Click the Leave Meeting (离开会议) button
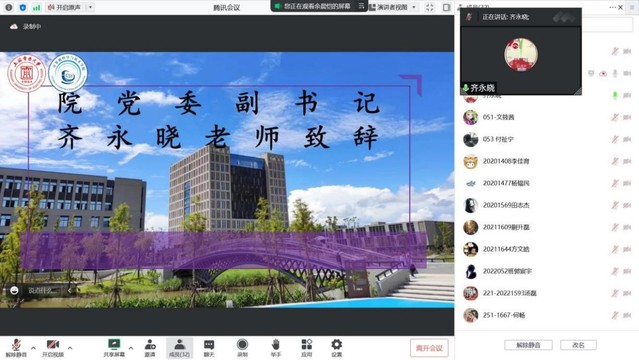This screenshot has height=360, width=639. click(429, 348)
